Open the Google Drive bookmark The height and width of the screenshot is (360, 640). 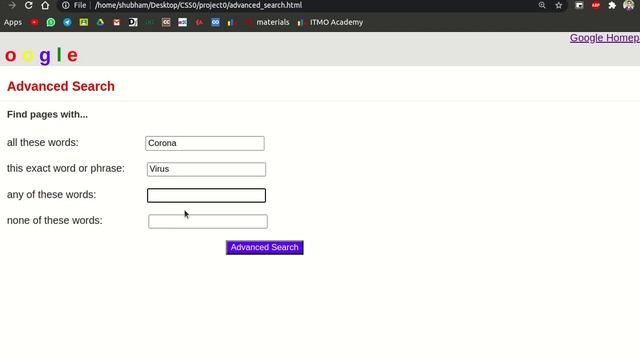[x=100, y=22]
